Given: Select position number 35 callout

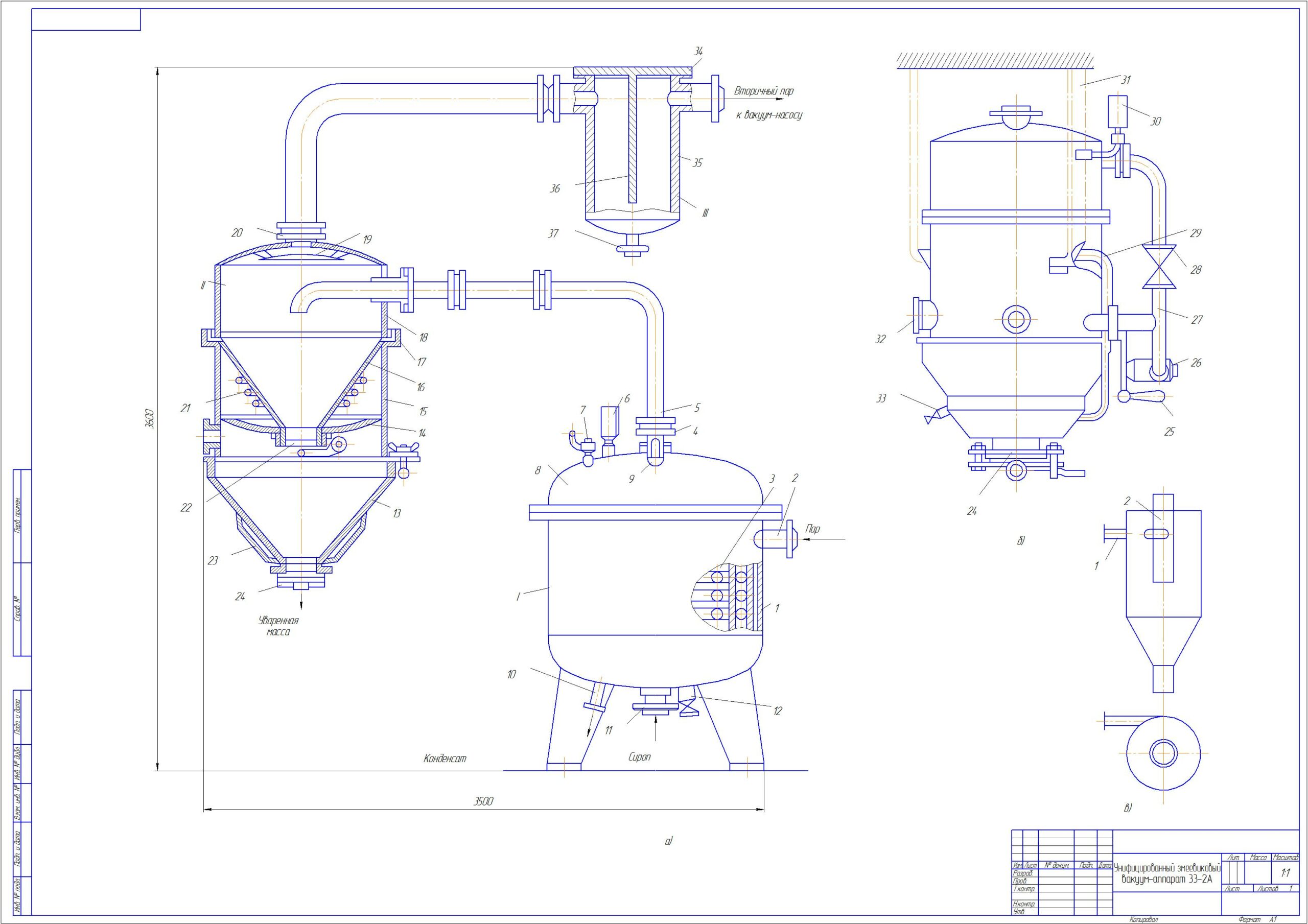Looking at the screenshot, I should click(x=697, y=163).
